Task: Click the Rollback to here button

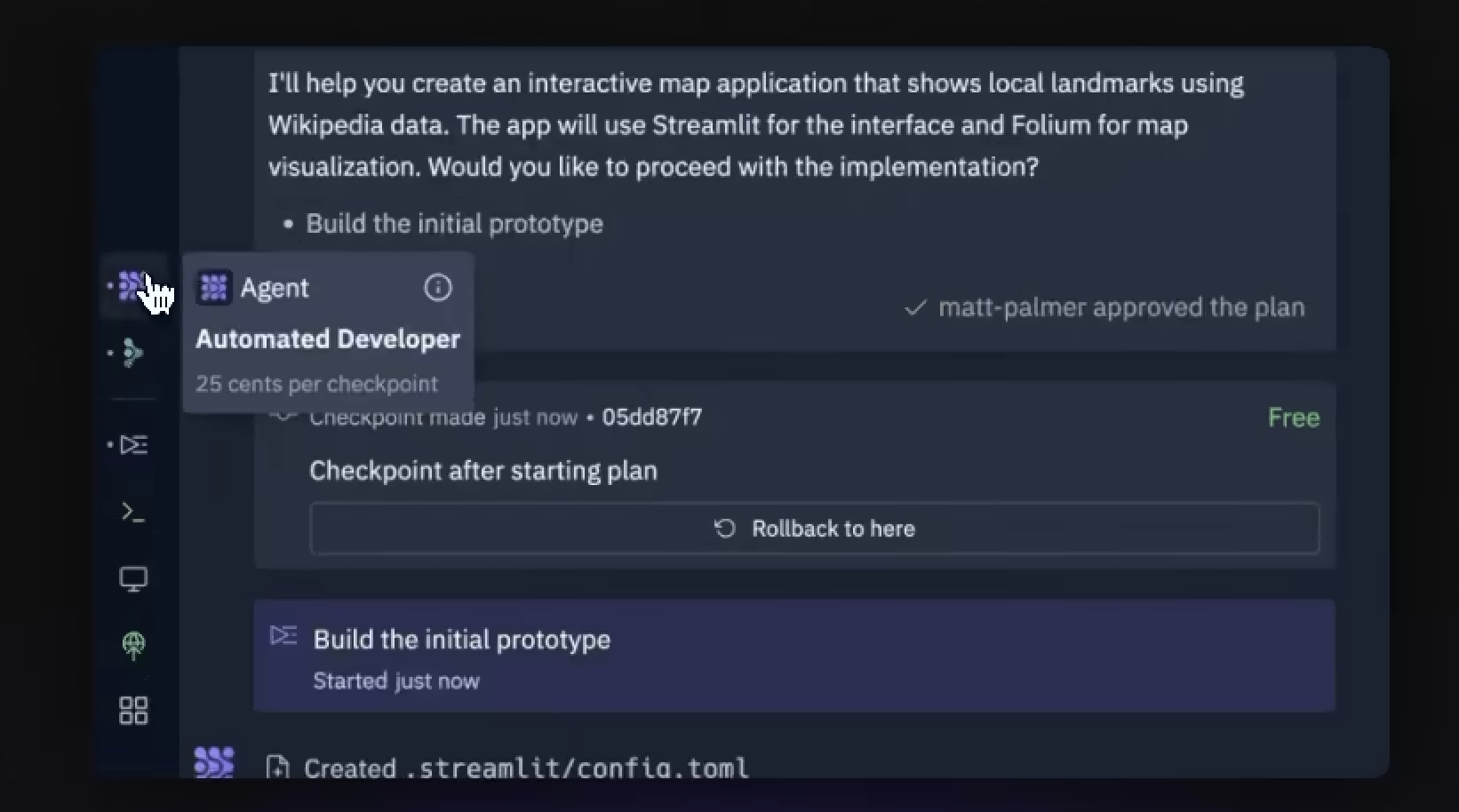Action: [x=814, y=528]
